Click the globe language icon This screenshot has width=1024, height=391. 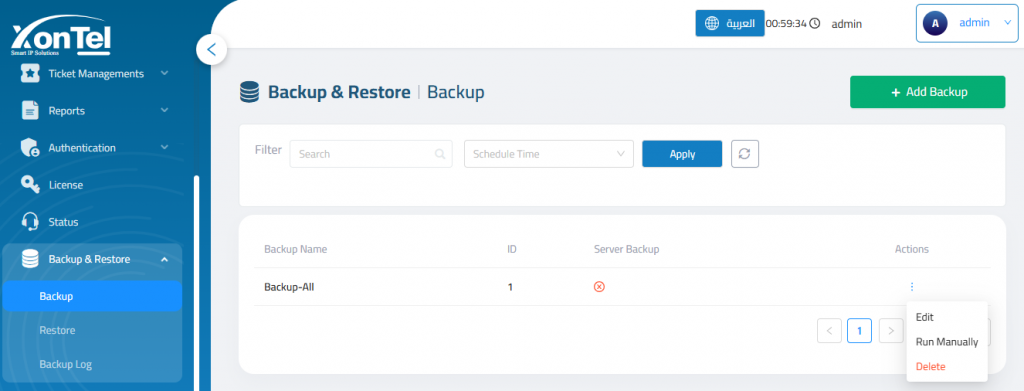point(712,23)
